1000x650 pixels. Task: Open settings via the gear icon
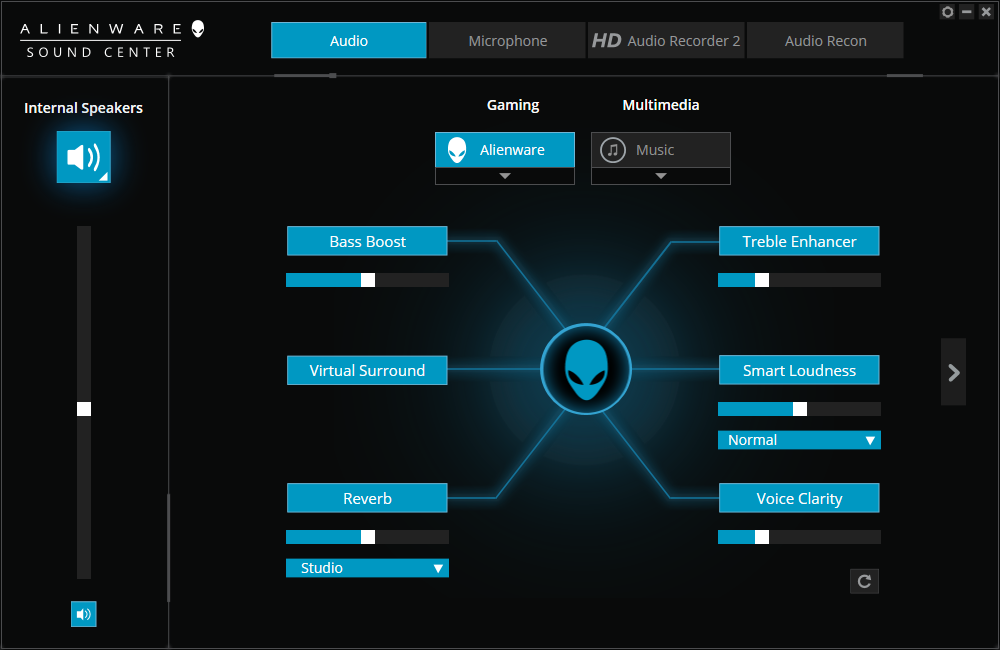[x=948, y=12]
